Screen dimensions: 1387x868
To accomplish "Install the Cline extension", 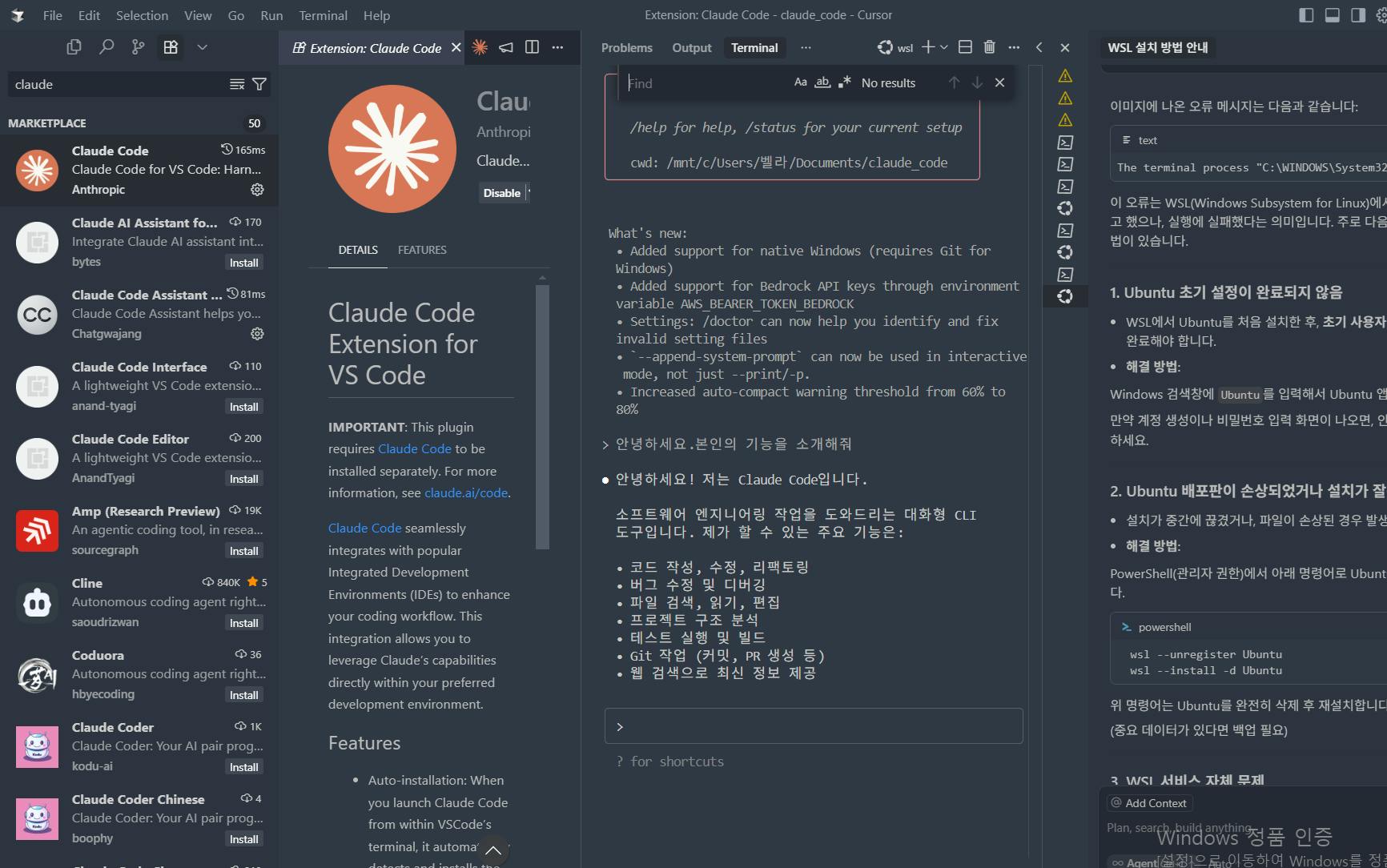I will [244, 623].
